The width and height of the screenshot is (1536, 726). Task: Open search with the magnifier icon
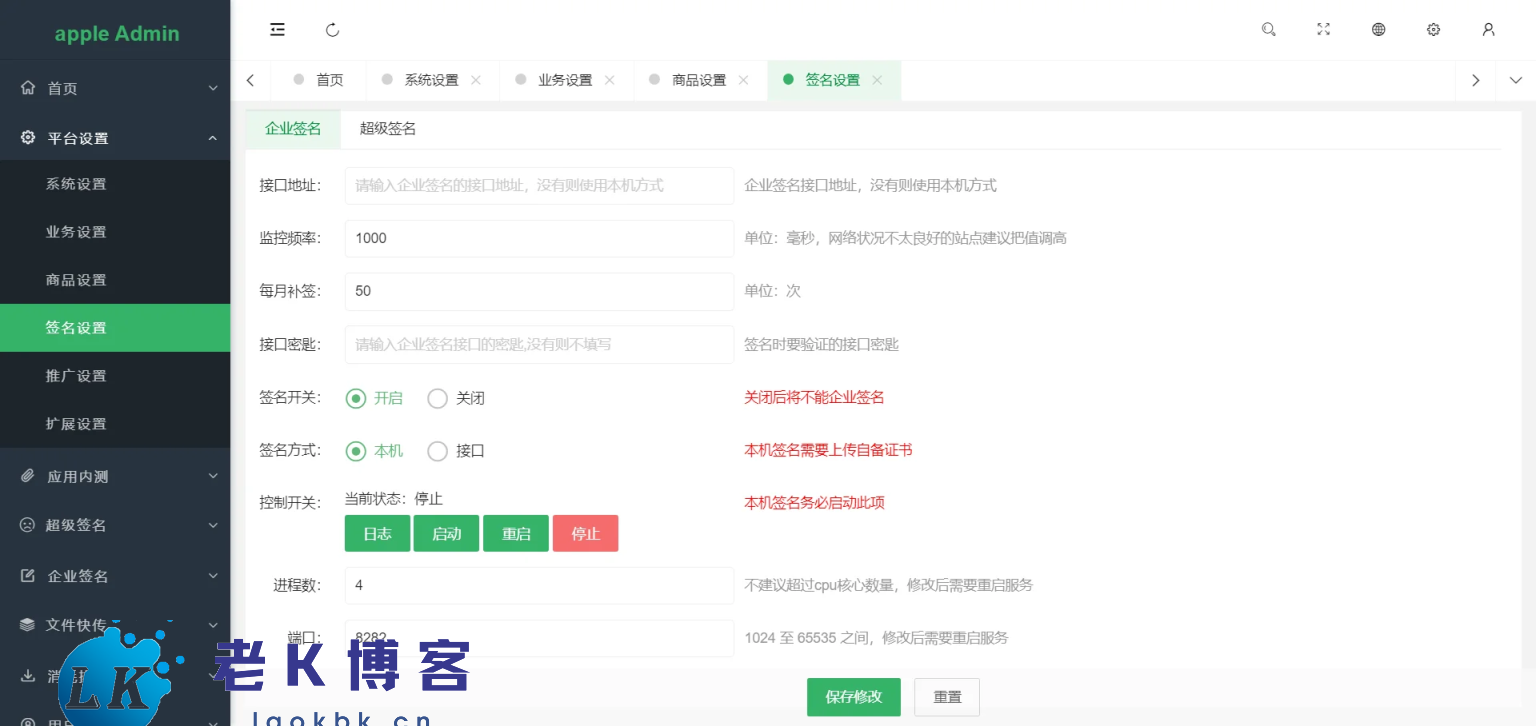[x=1268, y=30]
